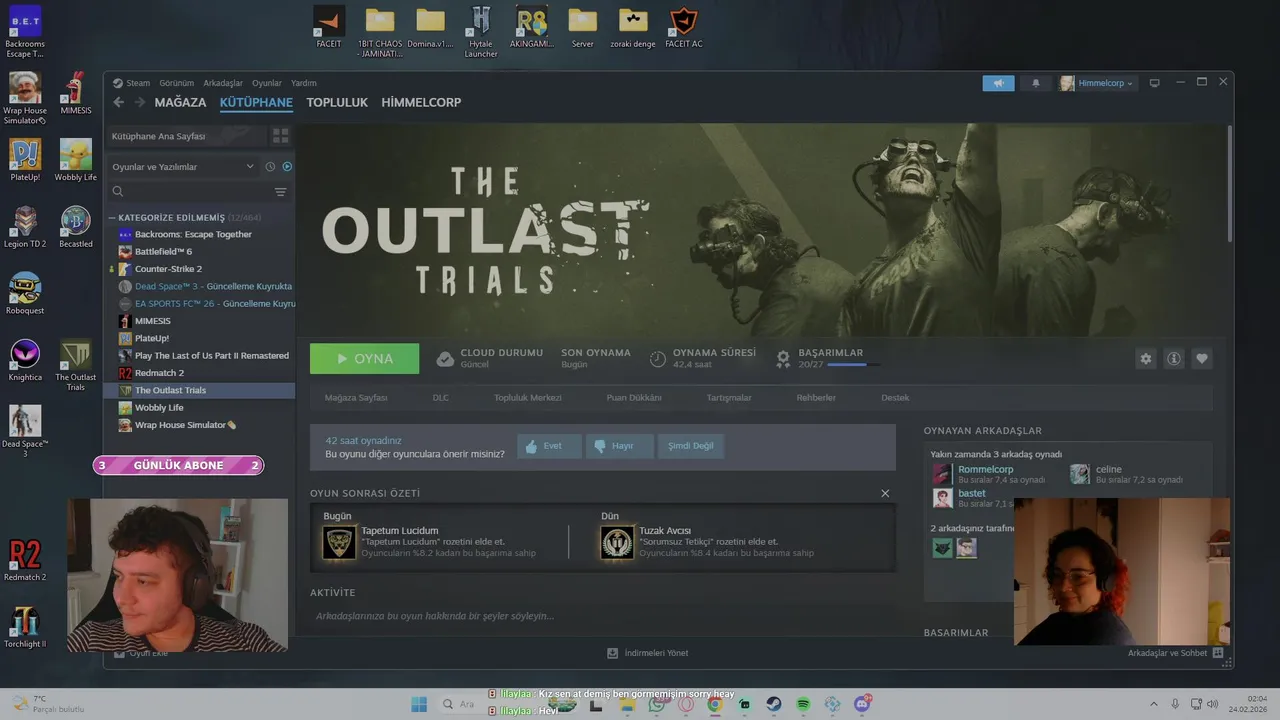
Task: Open the Rehberler link
Action: click(x=816, y=397)
